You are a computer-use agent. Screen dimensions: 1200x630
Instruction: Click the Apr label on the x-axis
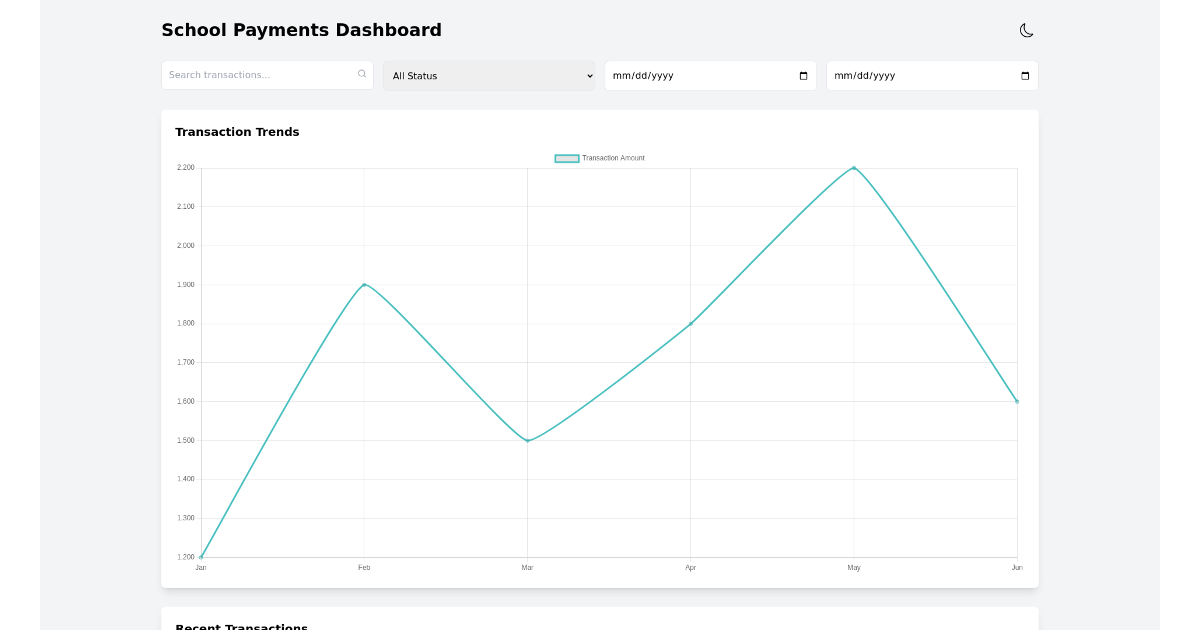(x=690, y=567)
